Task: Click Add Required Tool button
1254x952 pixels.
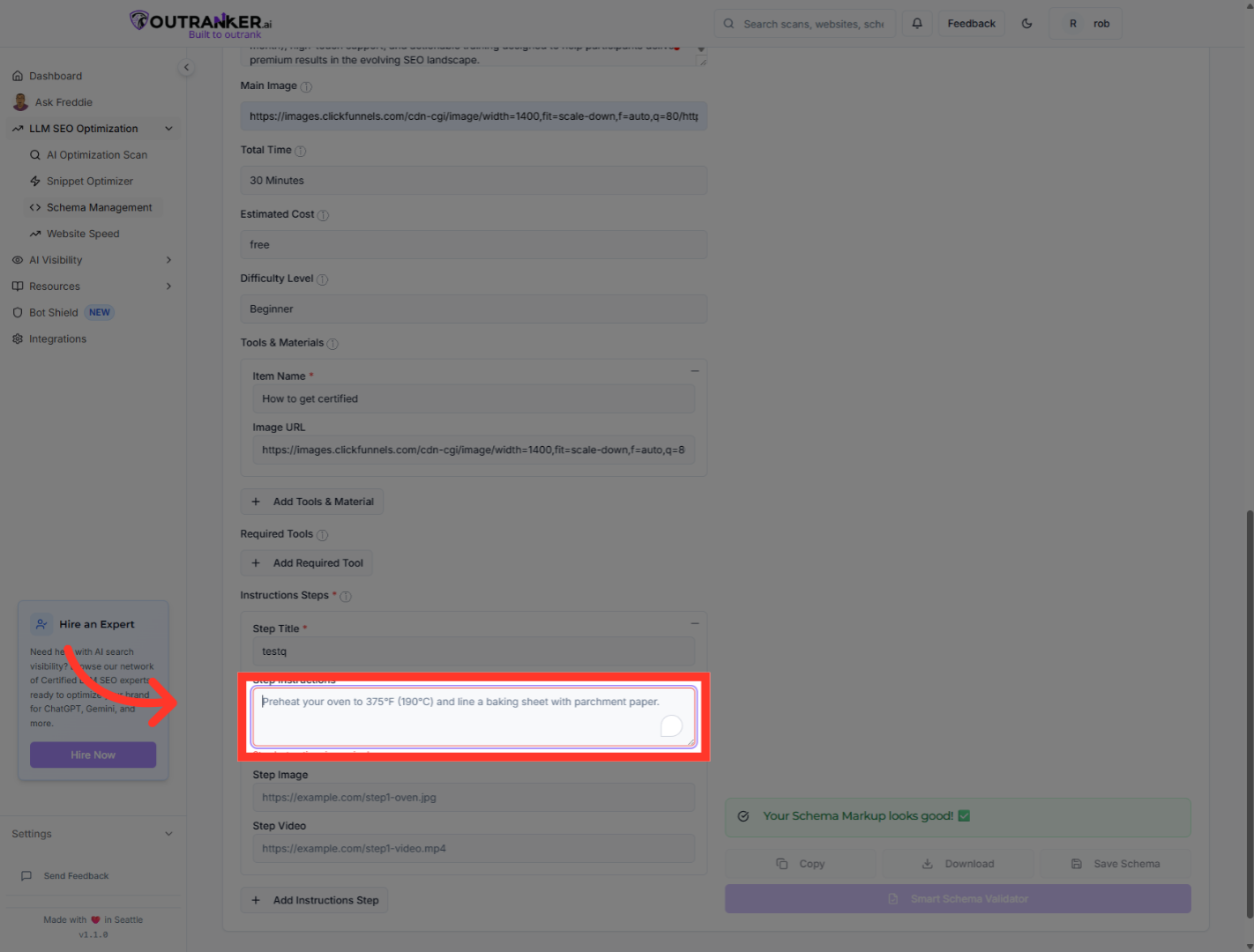Action: 307,563
